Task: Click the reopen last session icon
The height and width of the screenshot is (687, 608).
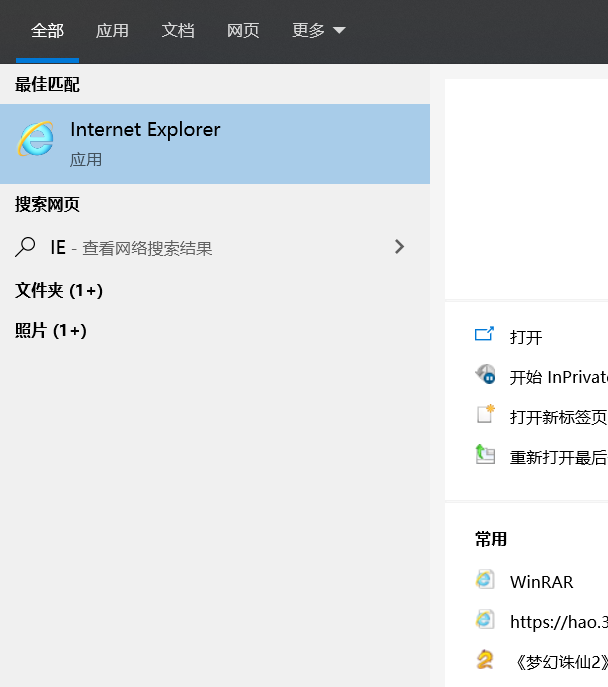Action: point(485,455)
